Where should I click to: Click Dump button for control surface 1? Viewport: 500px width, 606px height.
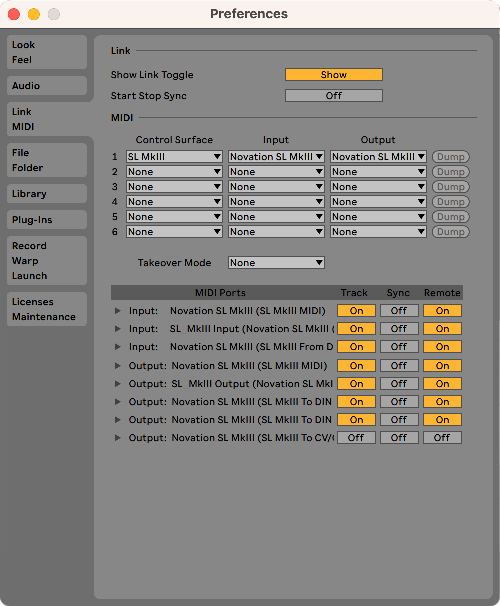point(451,157)
